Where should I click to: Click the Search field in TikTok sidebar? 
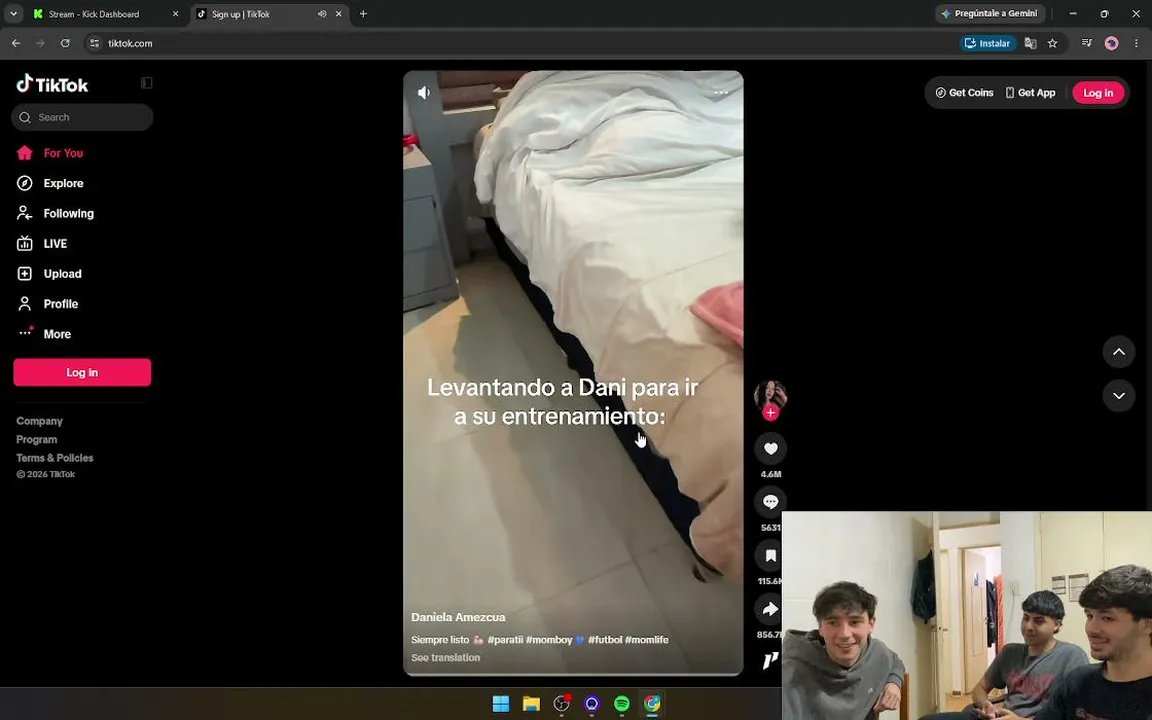(x=82, y=118)
